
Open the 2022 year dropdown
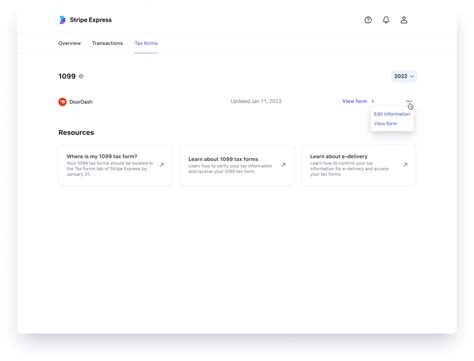click(404, 76)
